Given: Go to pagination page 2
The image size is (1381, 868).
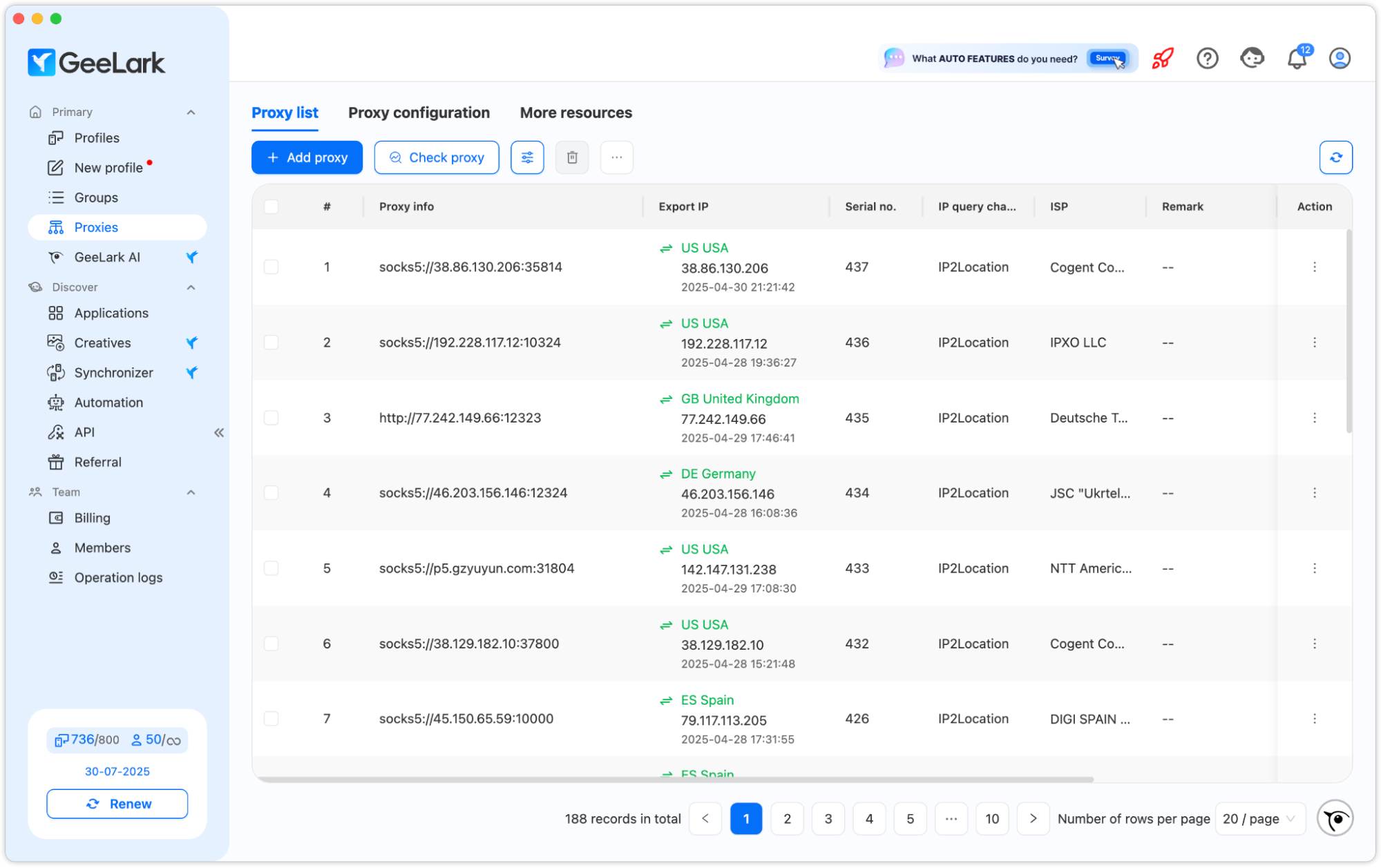Looking at the screenshot, I should (x=787, y=819).
